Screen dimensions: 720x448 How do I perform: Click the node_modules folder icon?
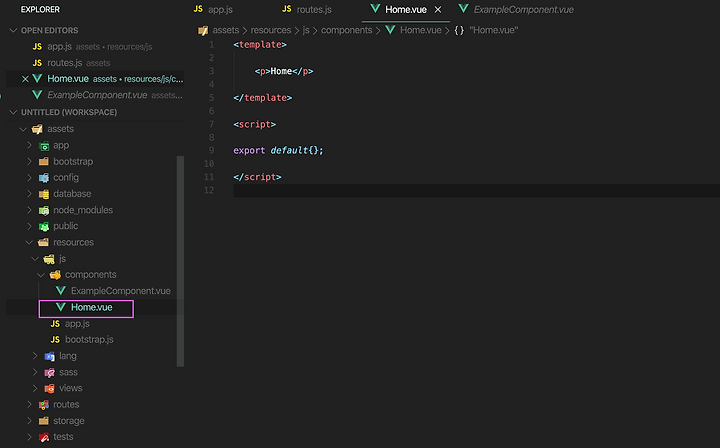[x=44, y=210]
